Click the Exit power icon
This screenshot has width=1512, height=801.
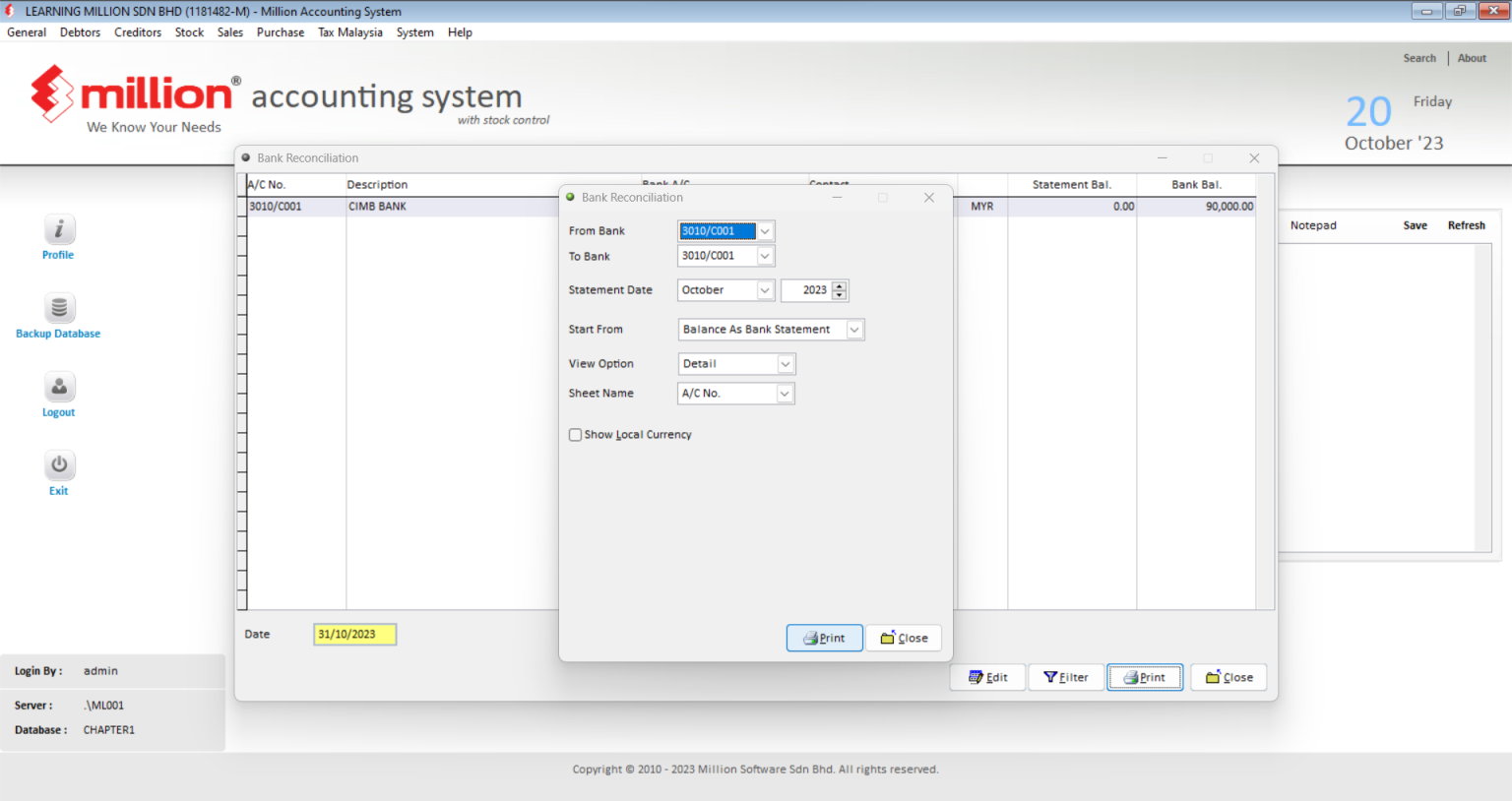point(58,465)
